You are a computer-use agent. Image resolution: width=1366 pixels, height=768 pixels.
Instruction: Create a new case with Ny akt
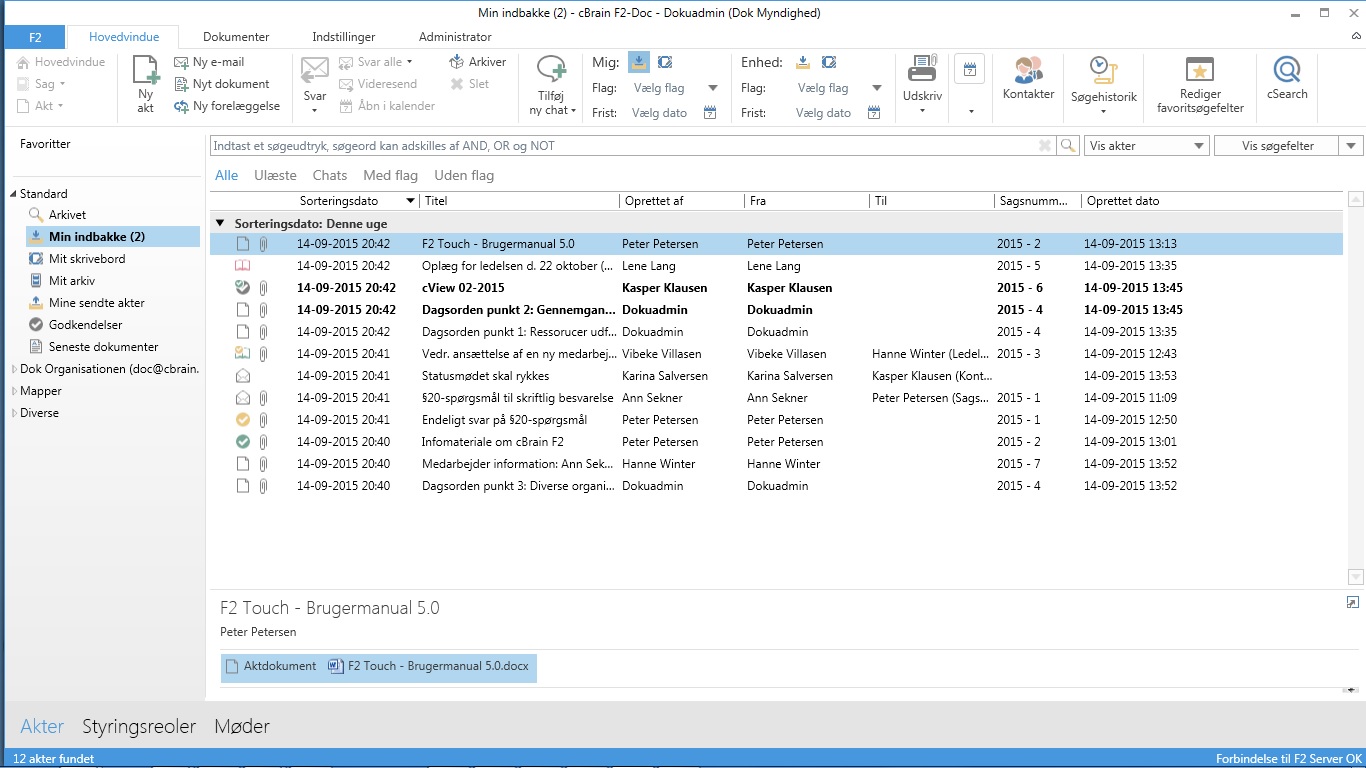146,84
